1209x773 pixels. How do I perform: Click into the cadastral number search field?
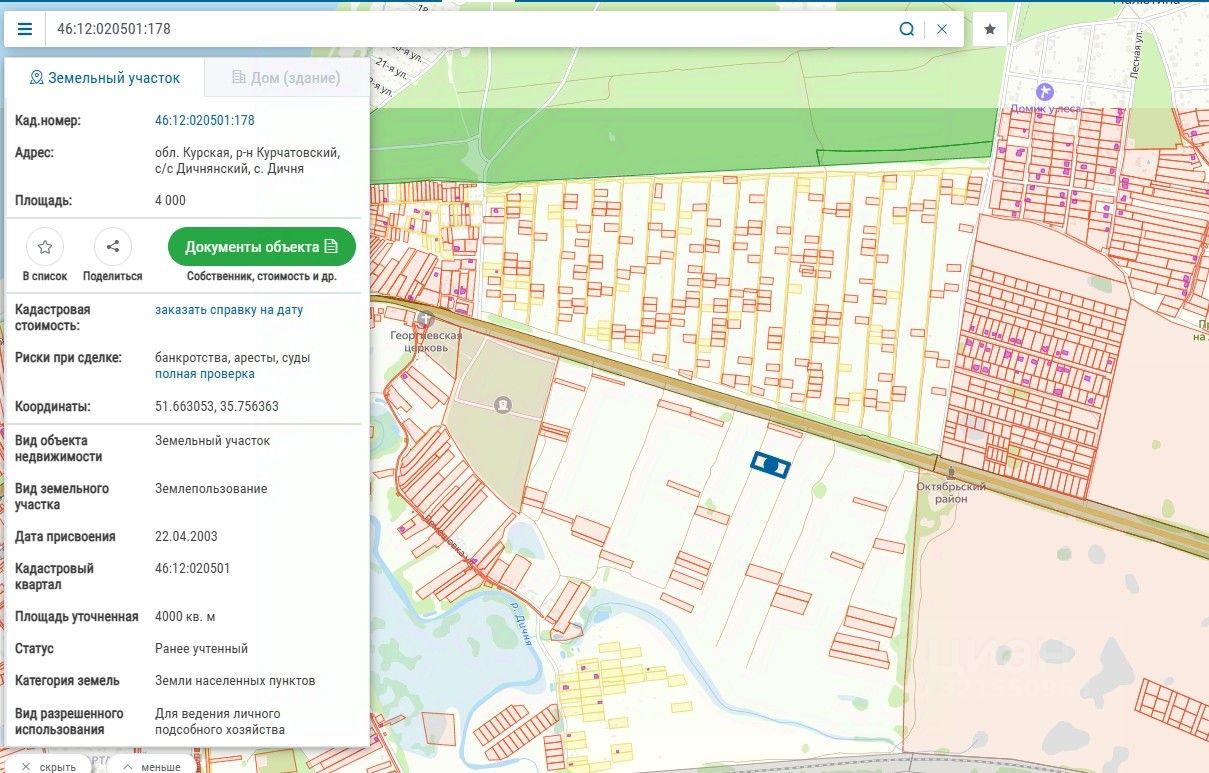click(x=470, y=29)
